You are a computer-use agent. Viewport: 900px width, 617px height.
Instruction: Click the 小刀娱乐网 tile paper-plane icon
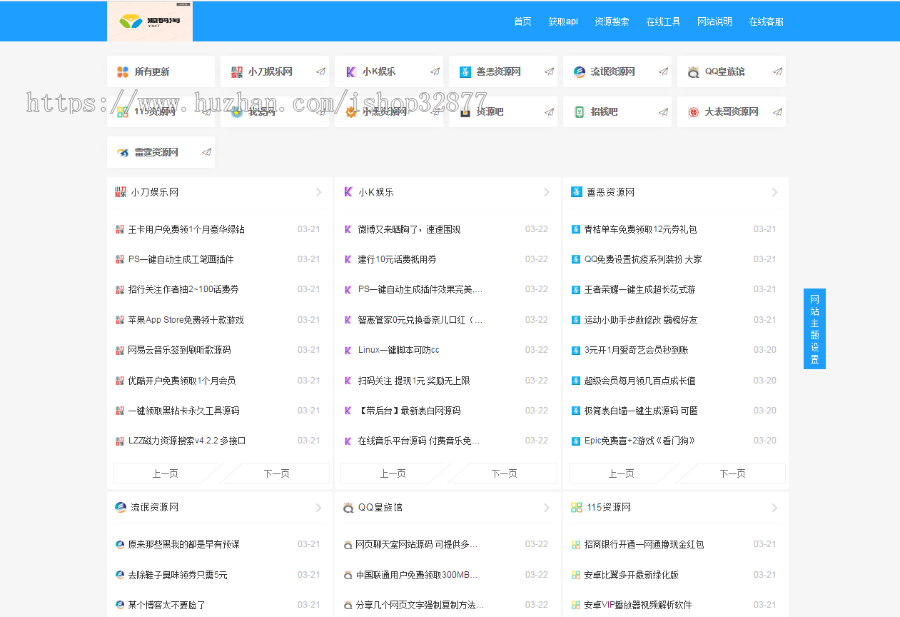click(321, 72)
